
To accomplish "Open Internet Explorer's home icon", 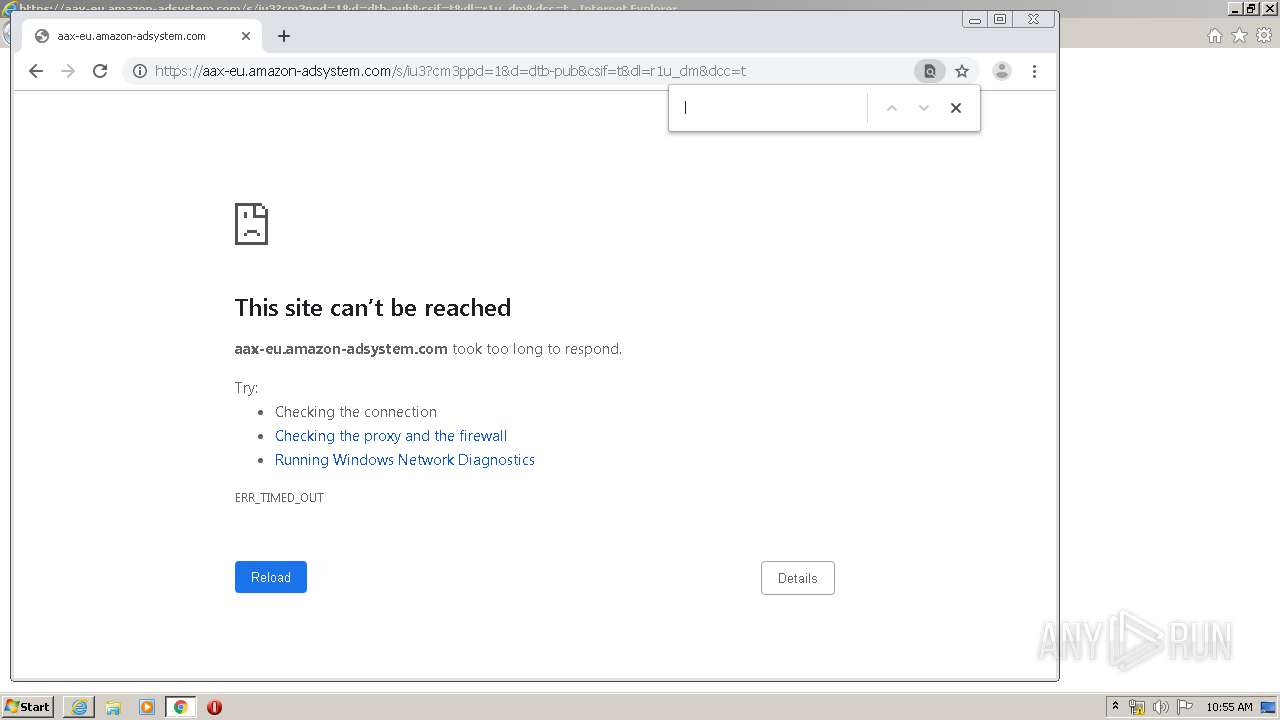I will point(1215,36).
